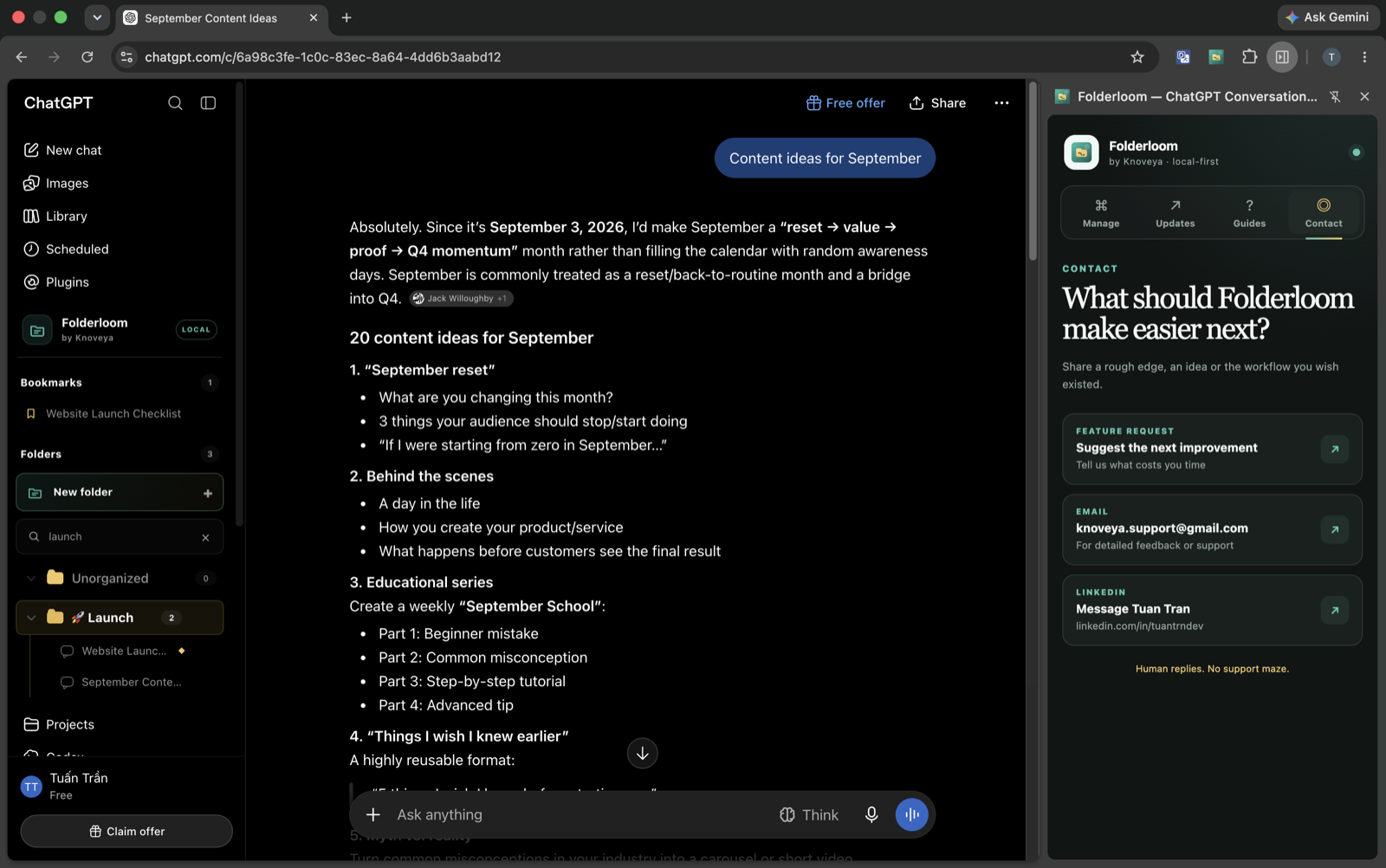Open knoveya.support@gmail.com email card
The width and height of the screenshot is (1386, 868).
coord(1212,529)
